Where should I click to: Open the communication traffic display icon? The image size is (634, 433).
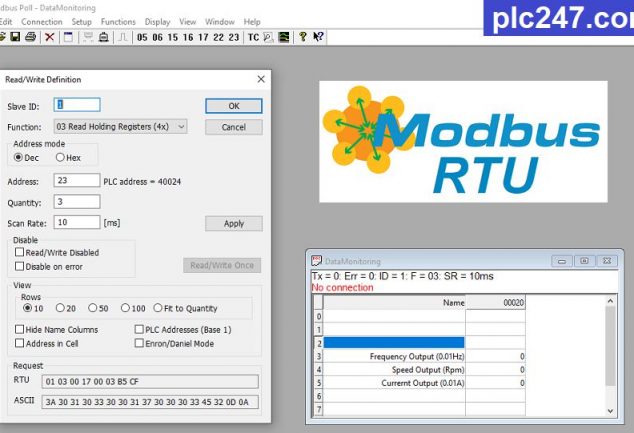[x=268, y=38]
